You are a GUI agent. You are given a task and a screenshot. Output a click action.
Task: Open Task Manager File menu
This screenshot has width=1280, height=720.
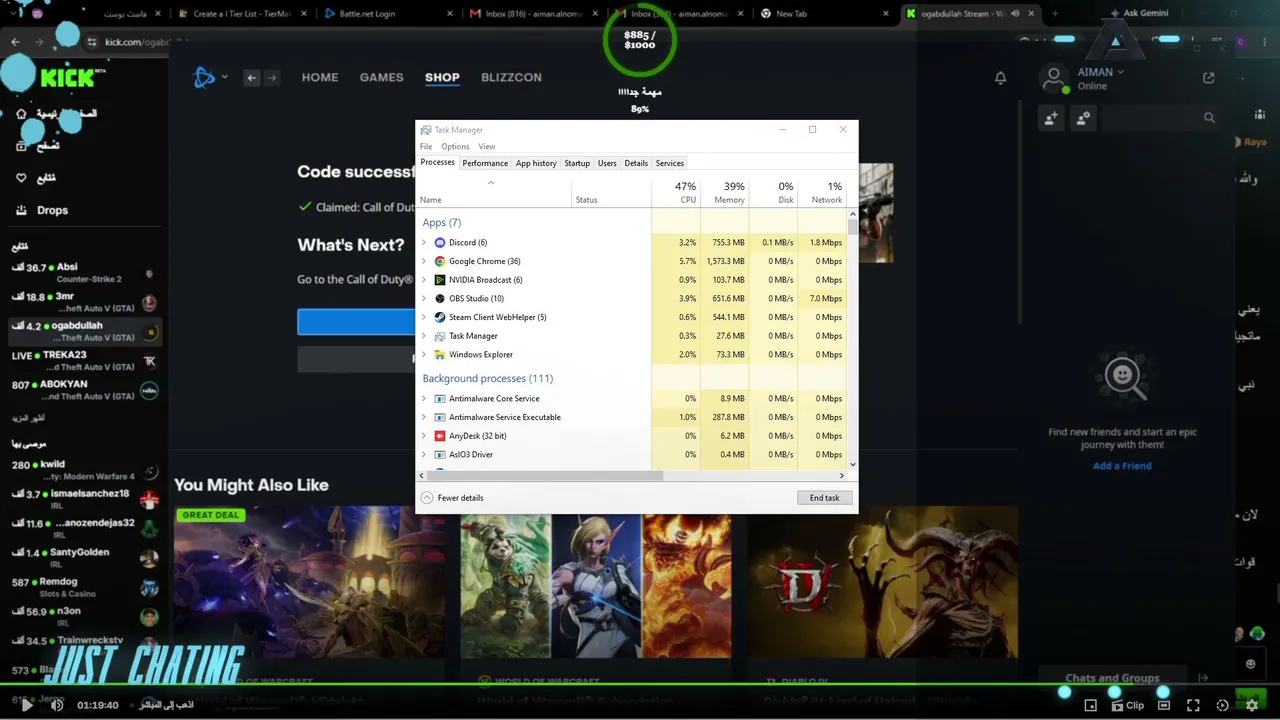426,147
